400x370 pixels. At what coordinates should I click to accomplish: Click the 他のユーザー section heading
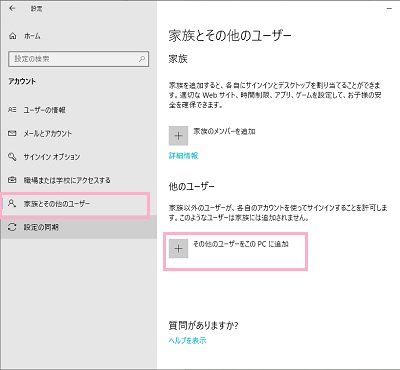tap(191, 187)
